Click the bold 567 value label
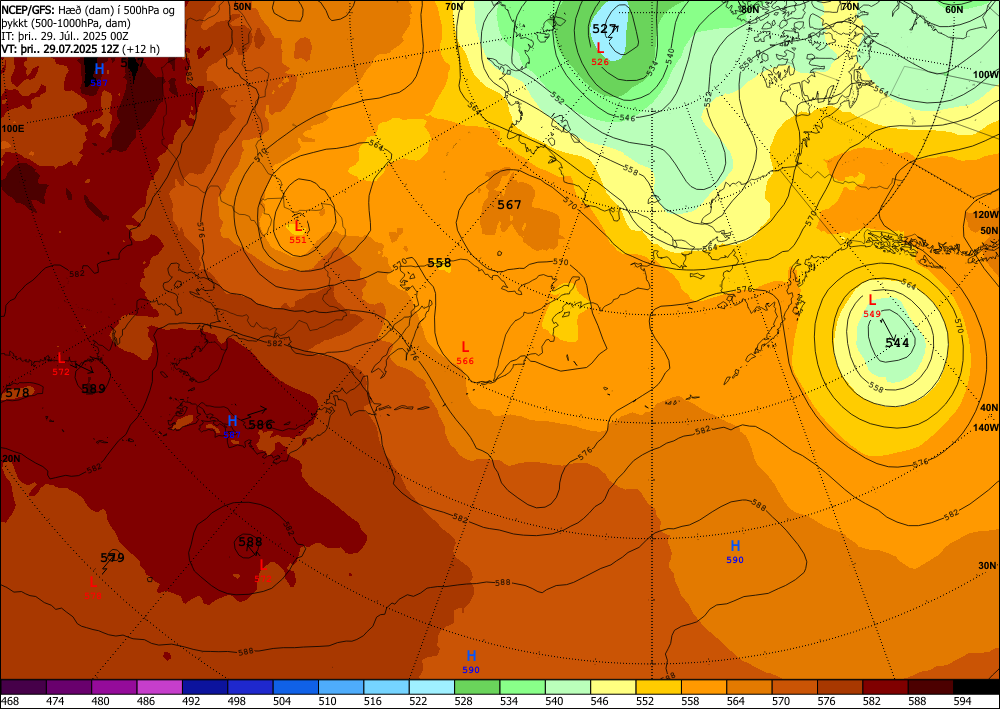The image size is (1000, 709). [x=509, y=205]
